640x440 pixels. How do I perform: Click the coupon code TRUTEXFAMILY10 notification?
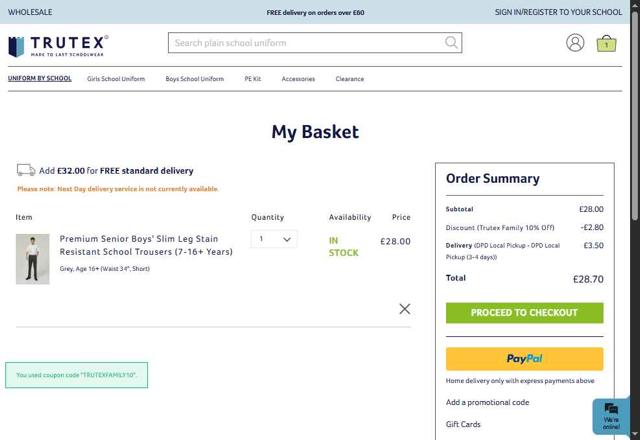(77, 375)
